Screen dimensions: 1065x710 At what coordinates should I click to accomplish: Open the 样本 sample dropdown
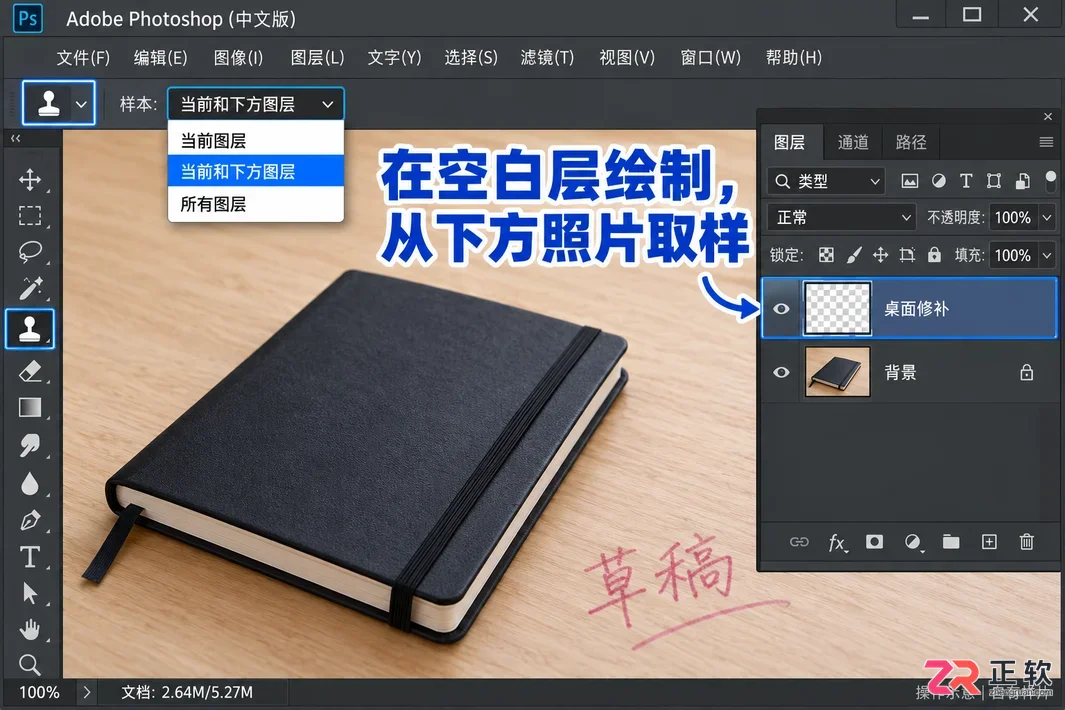(255, 104)
